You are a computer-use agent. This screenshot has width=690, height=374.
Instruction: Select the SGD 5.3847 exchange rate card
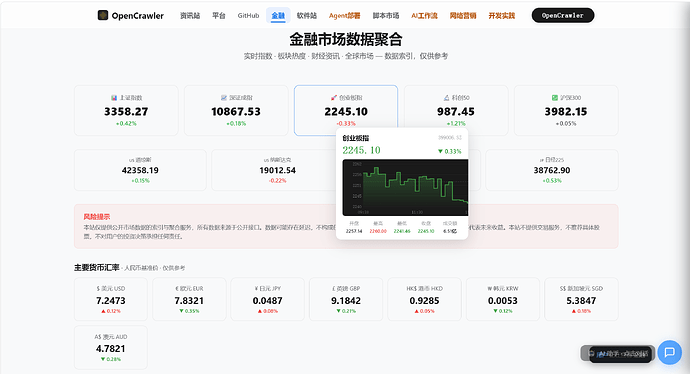pos(581,299)
